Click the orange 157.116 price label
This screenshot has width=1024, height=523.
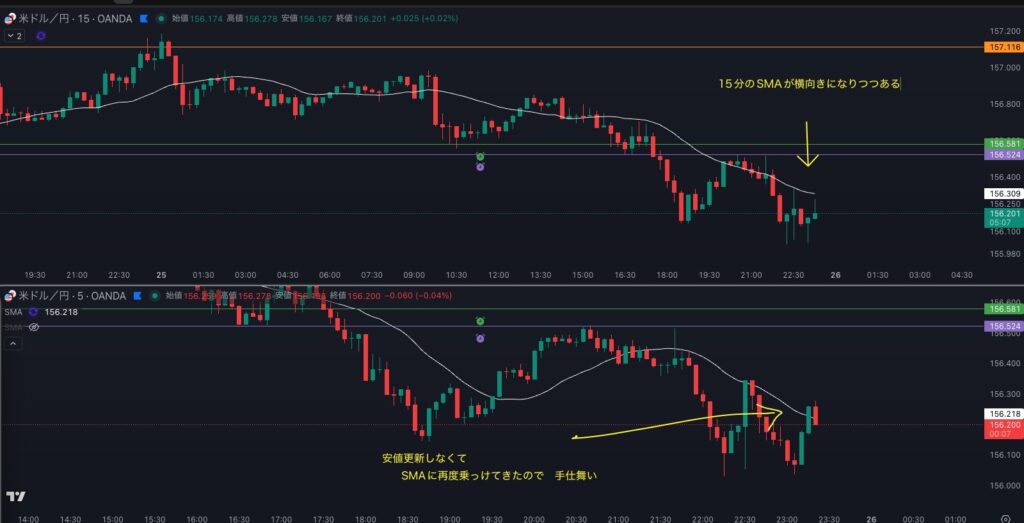[x=1002, y=47]
